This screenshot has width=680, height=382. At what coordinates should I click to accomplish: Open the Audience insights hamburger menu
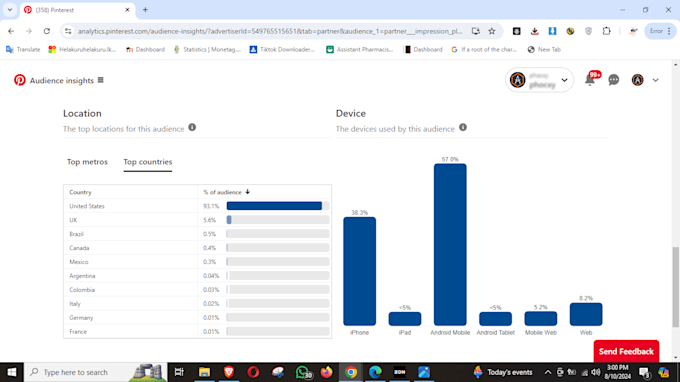[x=101, y=80]
